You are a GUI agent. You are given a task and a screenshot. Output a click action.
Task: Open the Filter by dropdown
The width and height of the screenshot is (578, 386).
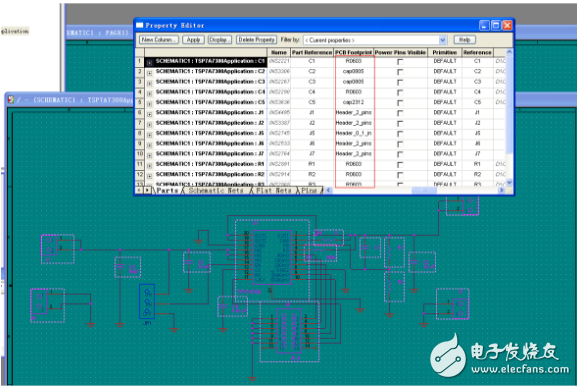coord(443,40)
